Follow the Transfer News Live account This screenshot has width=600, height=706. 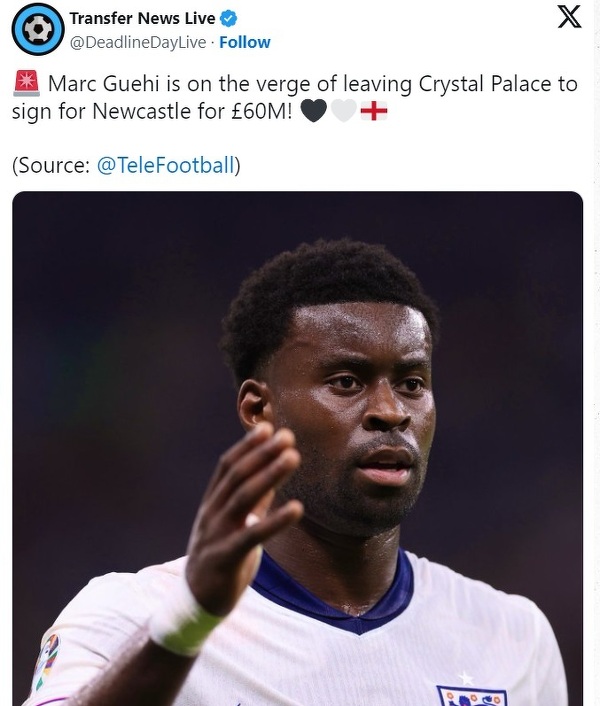(245, 42)
